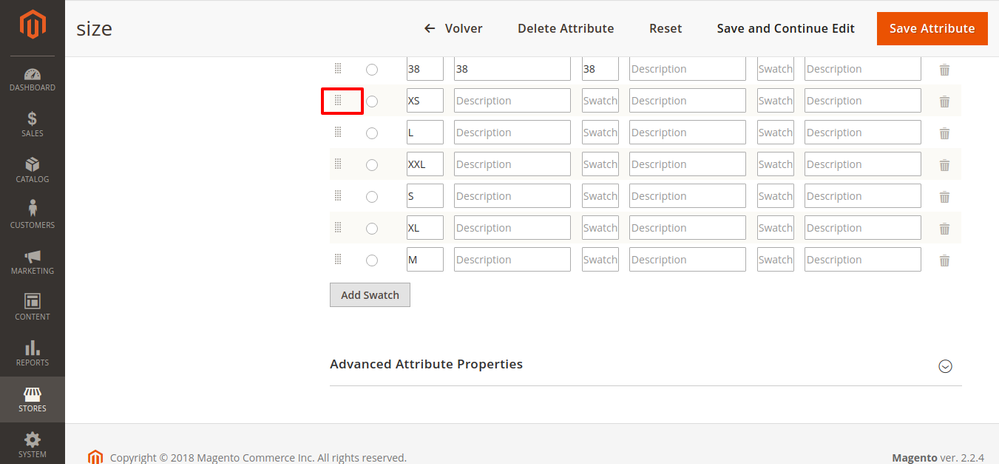The image size is (999, 464).
Task: Click the first Swatch field in XS row
Action: click(600, 101)
